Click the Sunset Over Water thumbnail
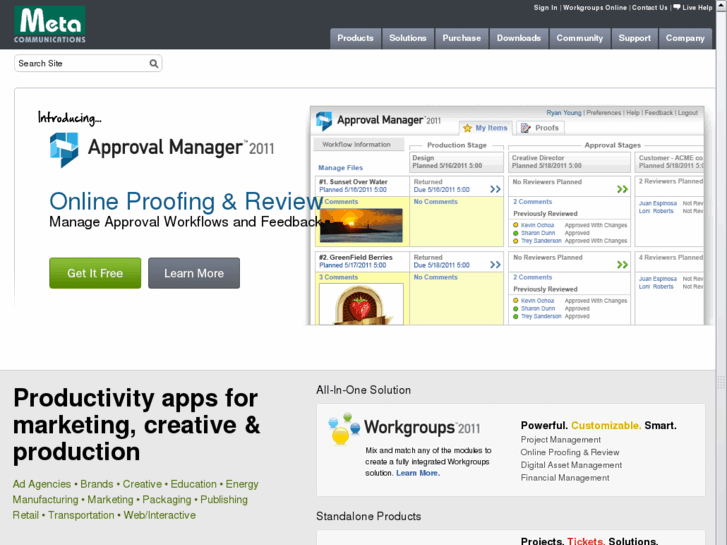727x545 pixels. click(361, 225)
